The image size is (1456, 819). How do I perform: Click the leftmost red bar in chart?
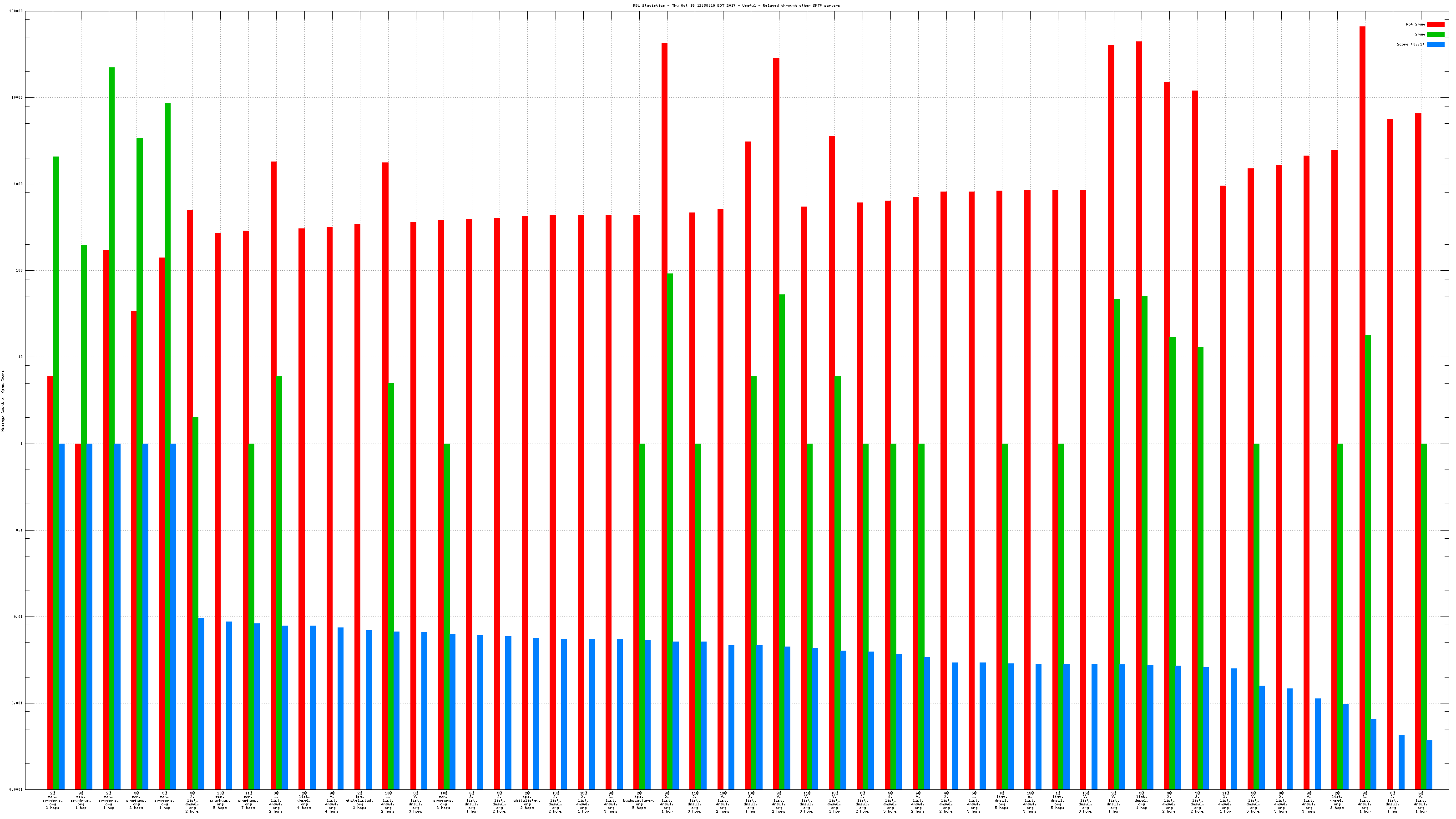pos(50,582)
